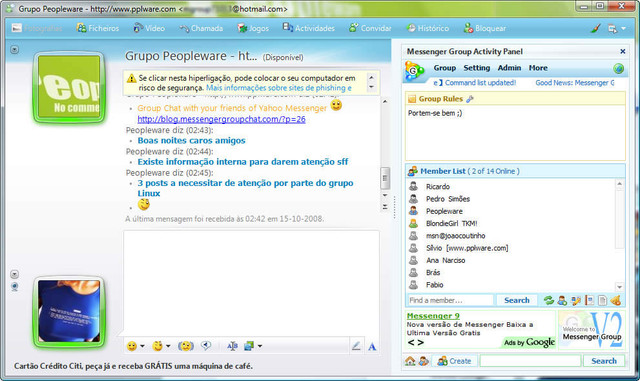Click the paintbrush color scheme icon
This screenshot has height=381, width=640.
click(x=596, y=29)
